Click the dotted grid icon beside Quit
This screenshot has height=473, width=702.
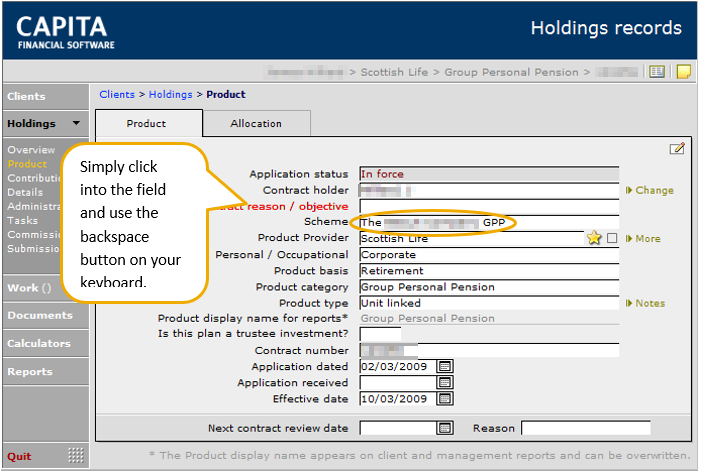coord(76,456)
